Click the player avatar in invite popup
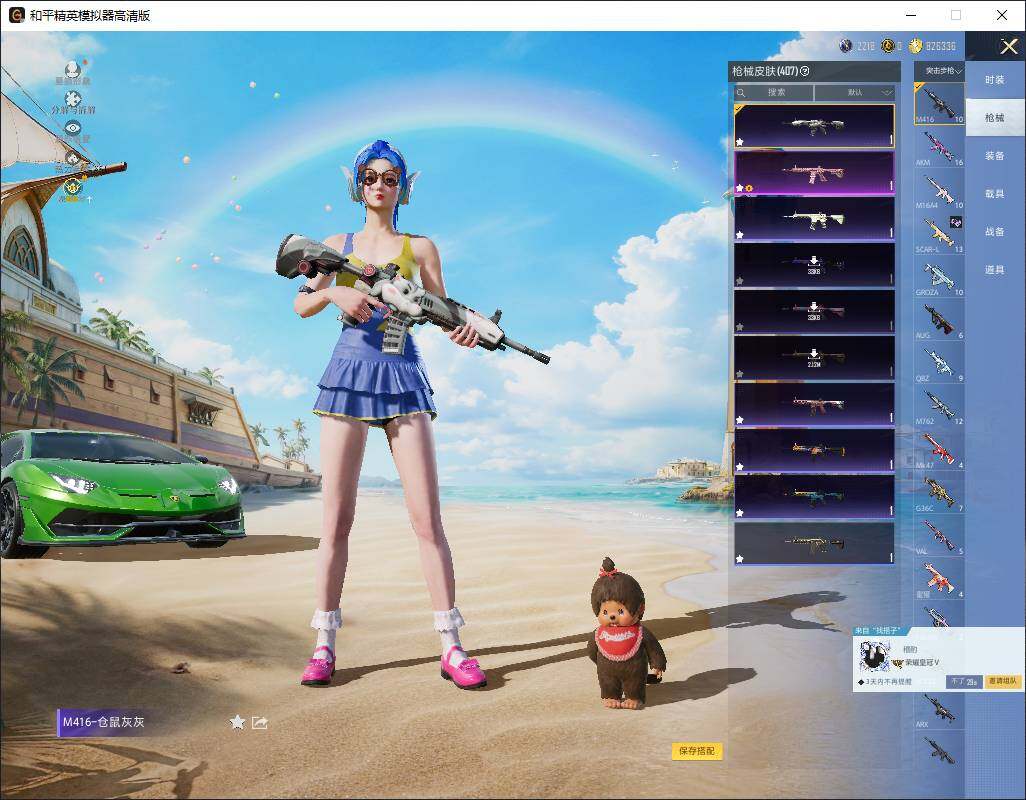Image resolution: width=1026 pixels, height=800 pixels. (874, 656)
